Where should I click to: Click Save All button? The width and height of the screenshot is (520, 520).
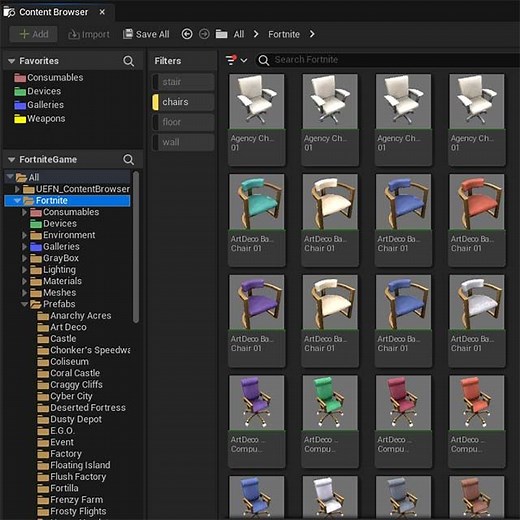(146, 34)
